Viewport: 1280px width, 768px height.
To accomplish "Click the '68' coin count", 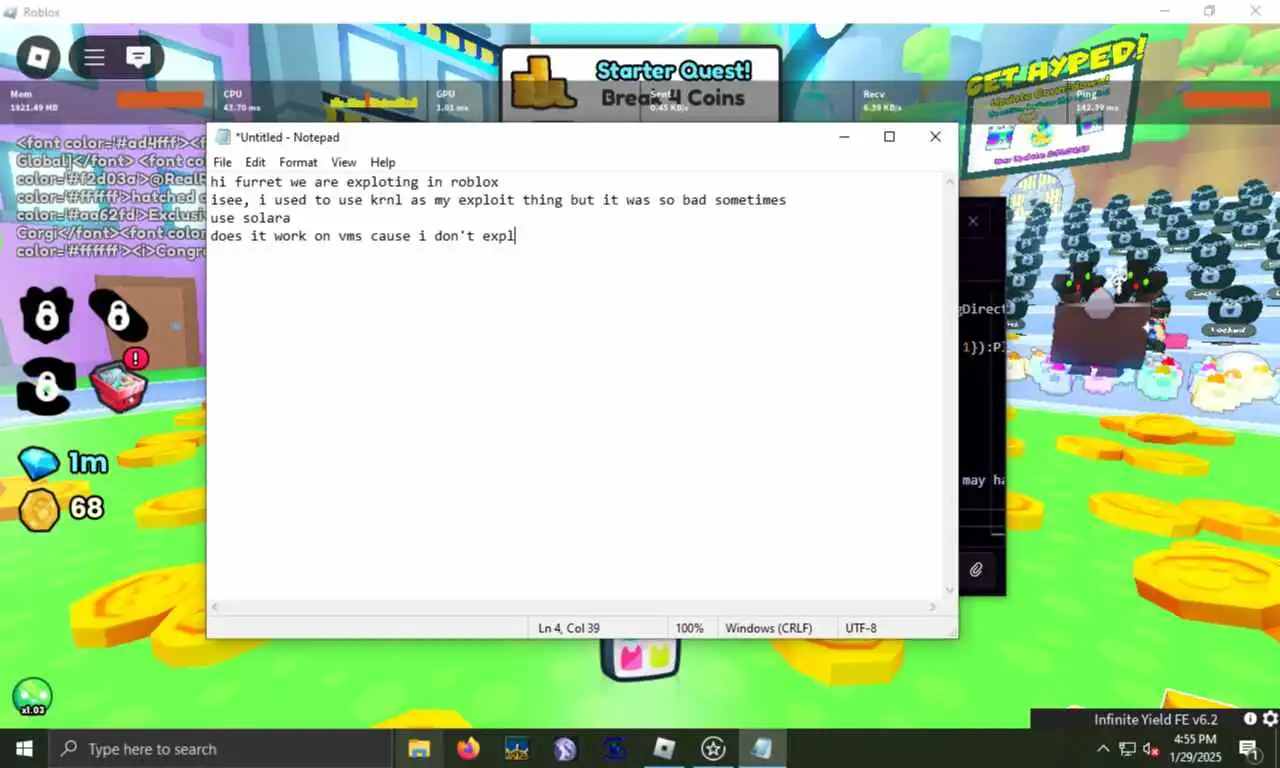I will (x=86, y=508).
